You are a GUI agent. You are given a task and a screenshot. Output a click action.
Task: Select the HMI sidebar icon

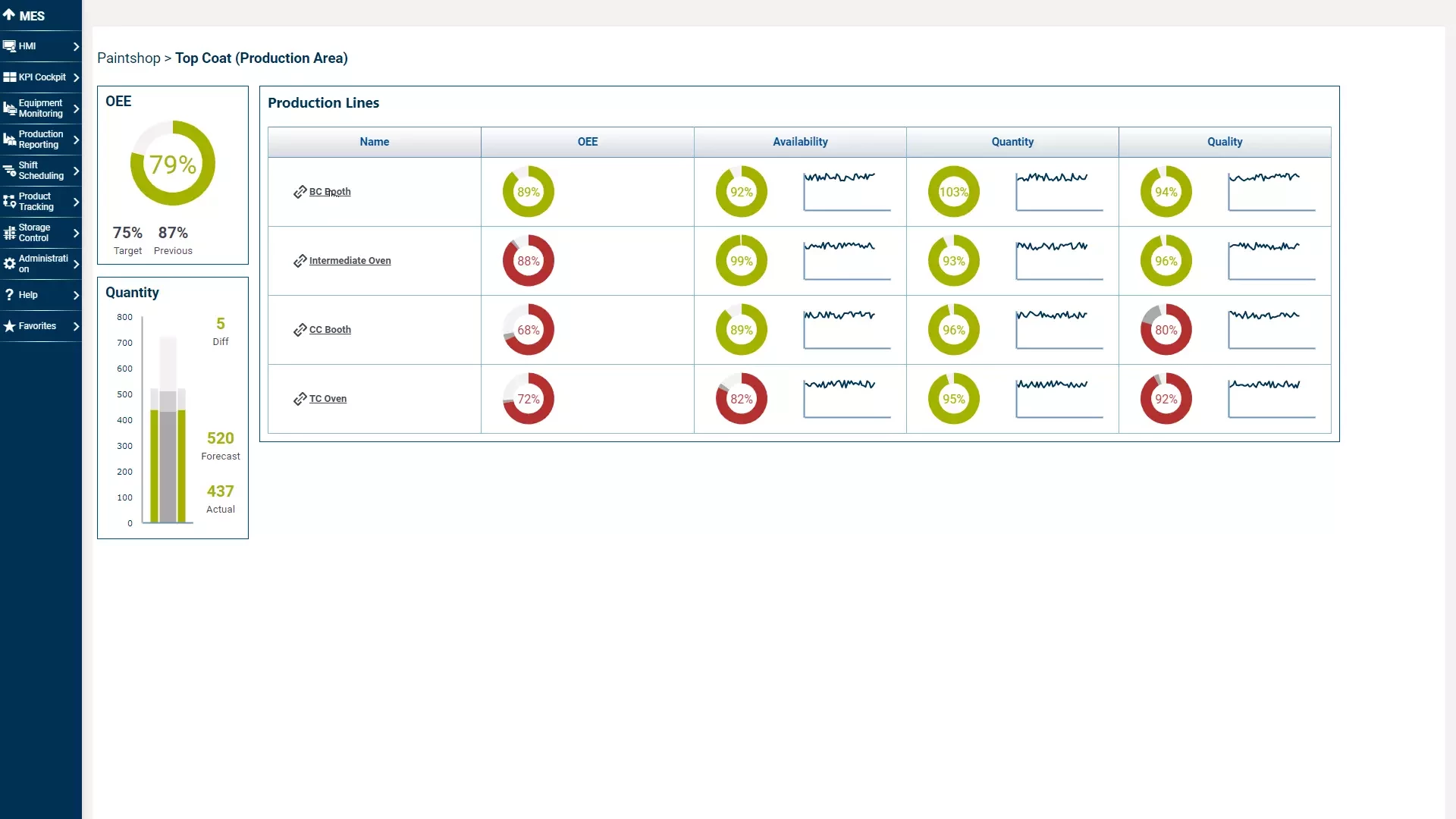tap(10, 45)
